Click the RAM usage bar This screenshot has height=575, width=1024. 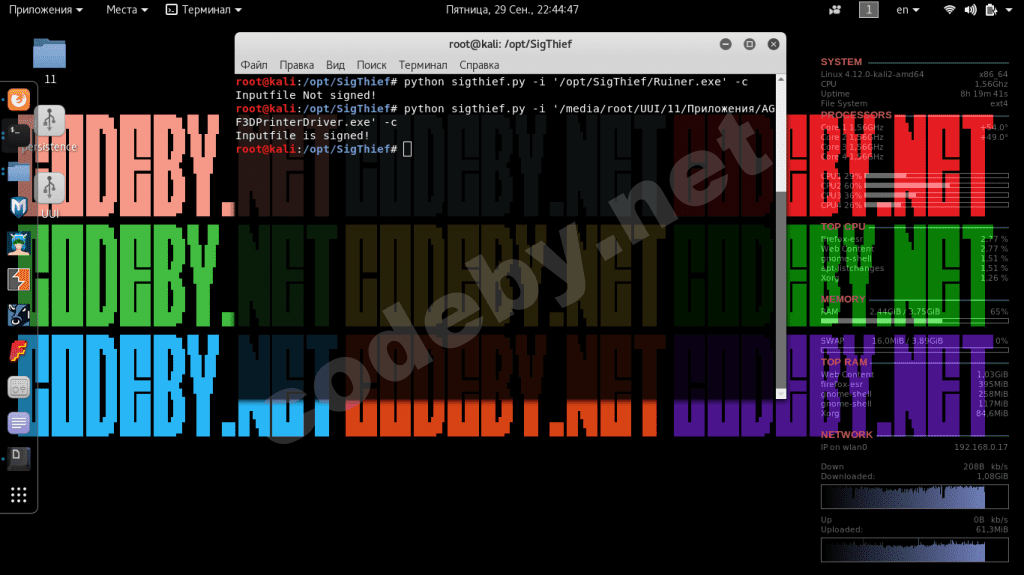tap(914, 321)
